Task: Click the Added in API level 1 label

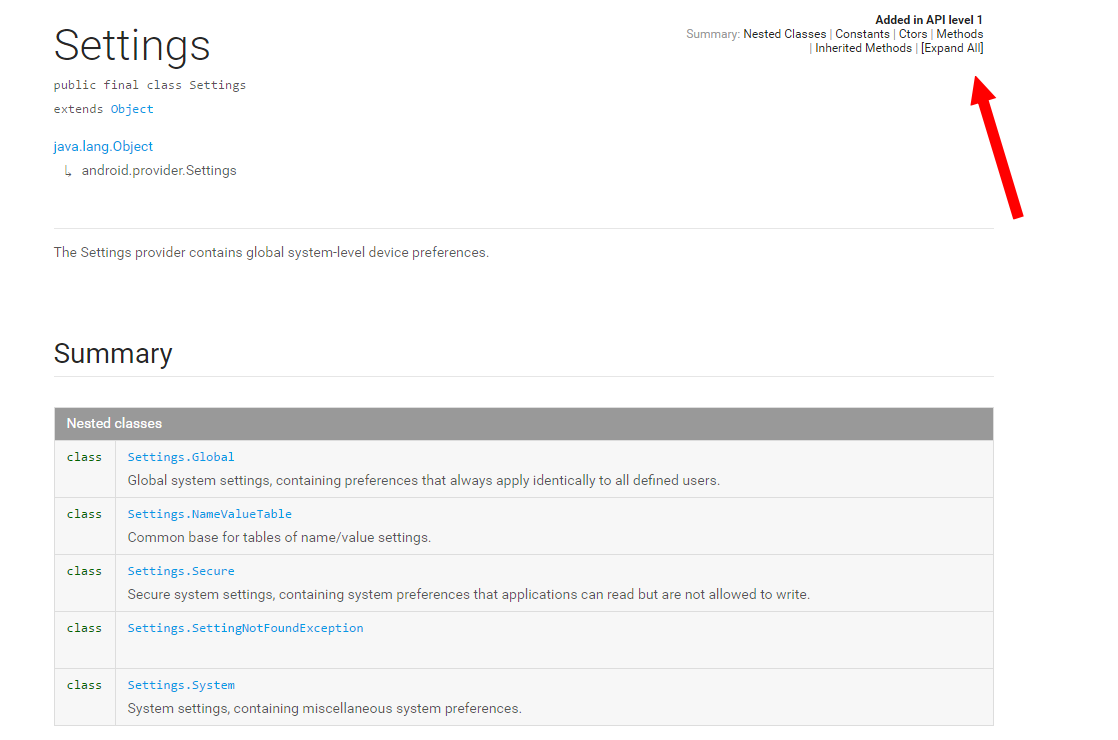Action: point(928,20)
